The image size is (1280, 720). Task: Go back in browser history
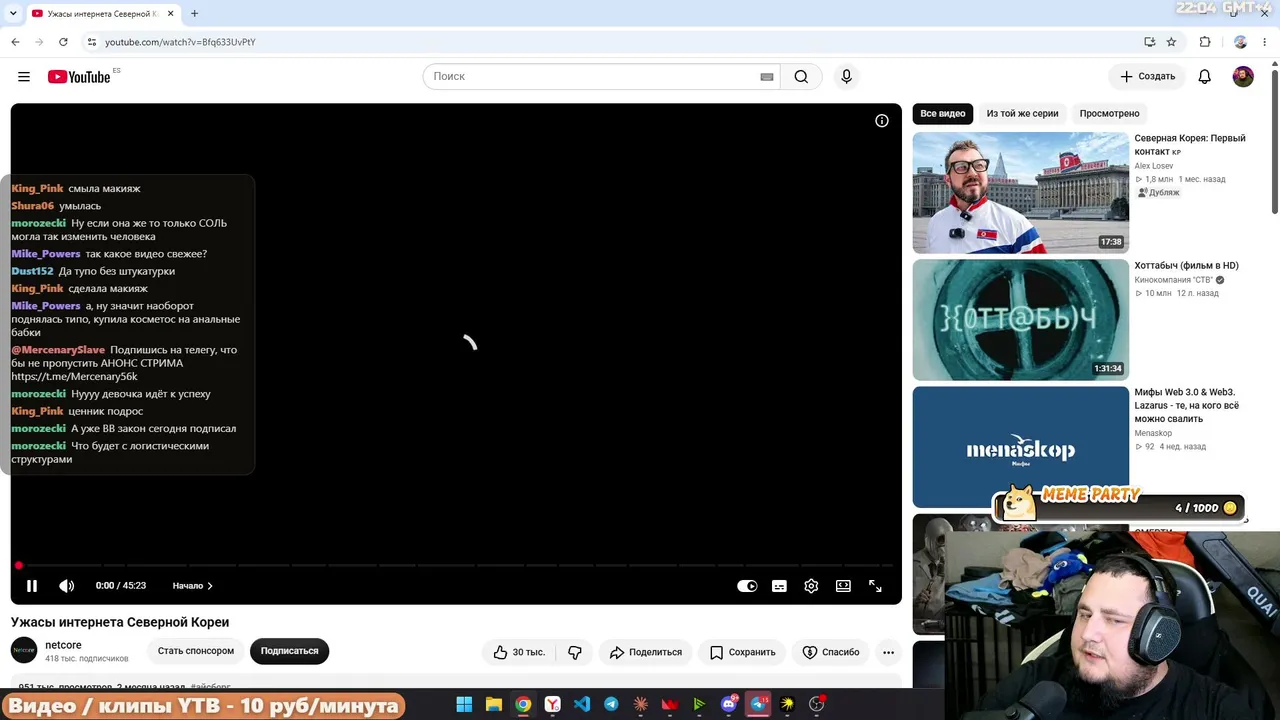tap(15, 42)
